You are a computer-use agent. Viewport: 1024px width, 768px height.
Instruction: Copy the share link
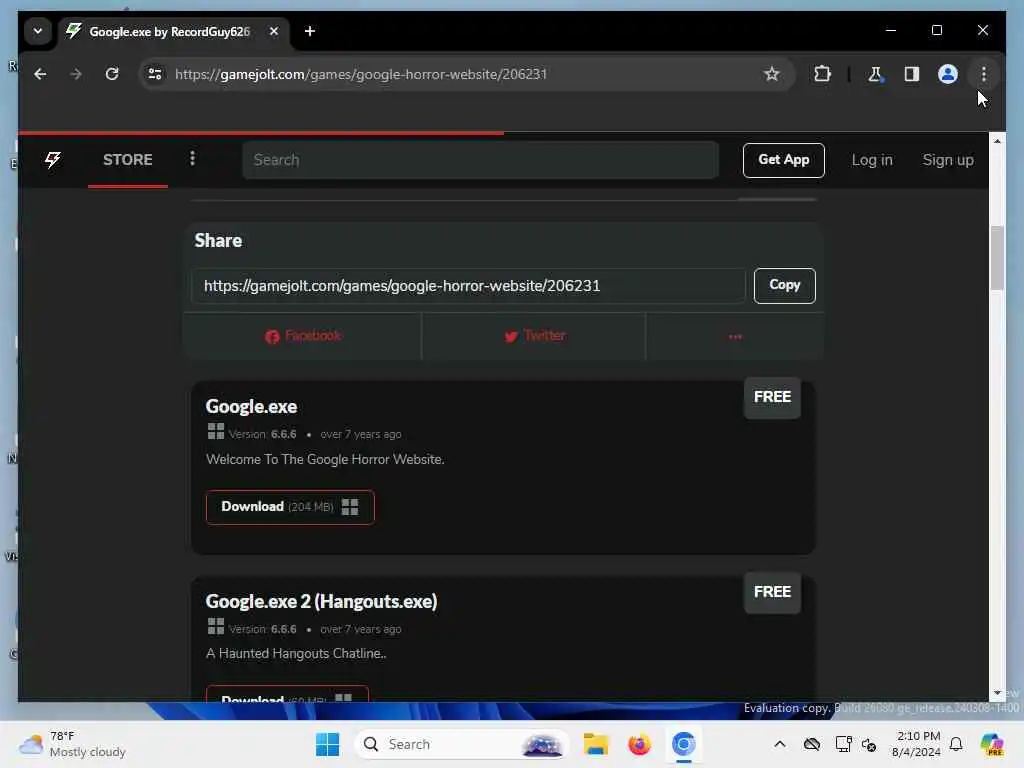(784, 285)
